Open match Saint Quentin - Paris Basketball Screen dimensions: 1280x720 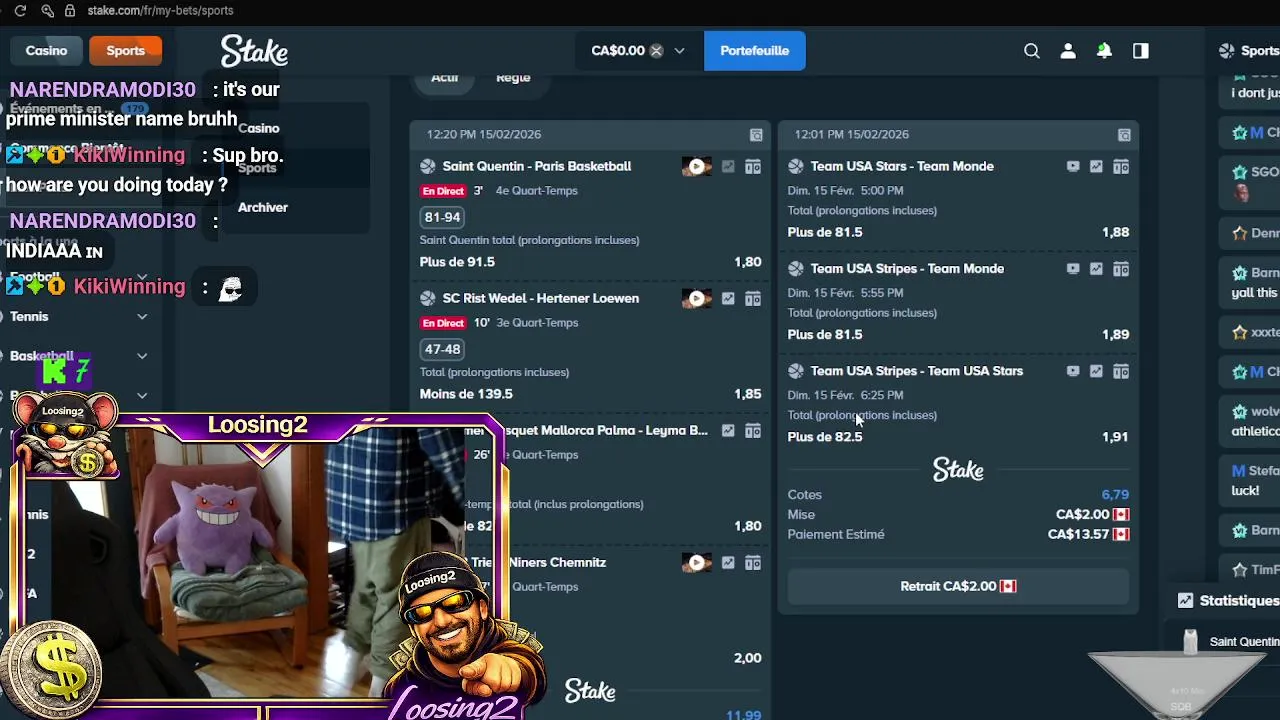(x=537, y=166)
